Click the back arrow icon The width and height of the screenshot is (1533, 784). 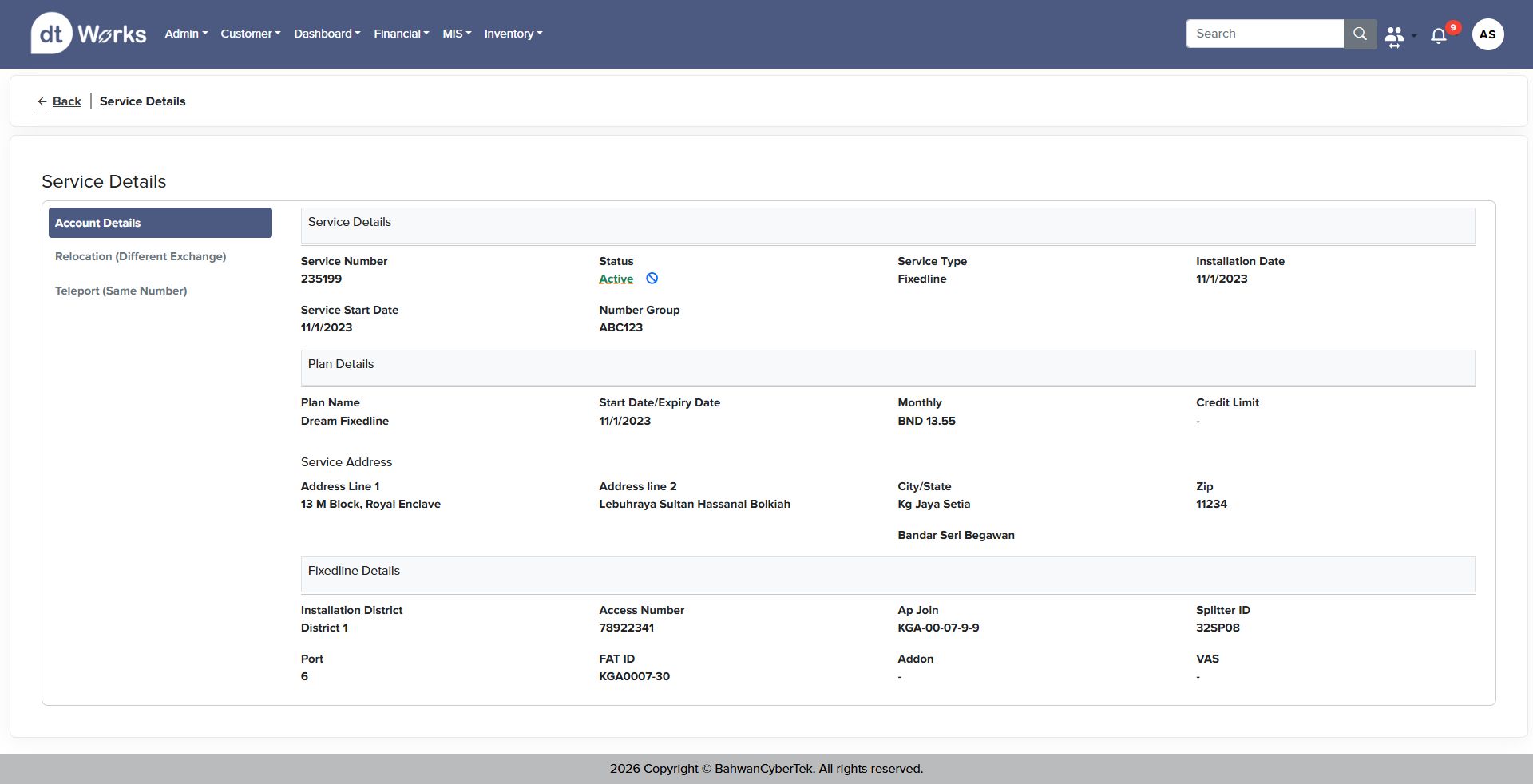click(x=42, y=101)
